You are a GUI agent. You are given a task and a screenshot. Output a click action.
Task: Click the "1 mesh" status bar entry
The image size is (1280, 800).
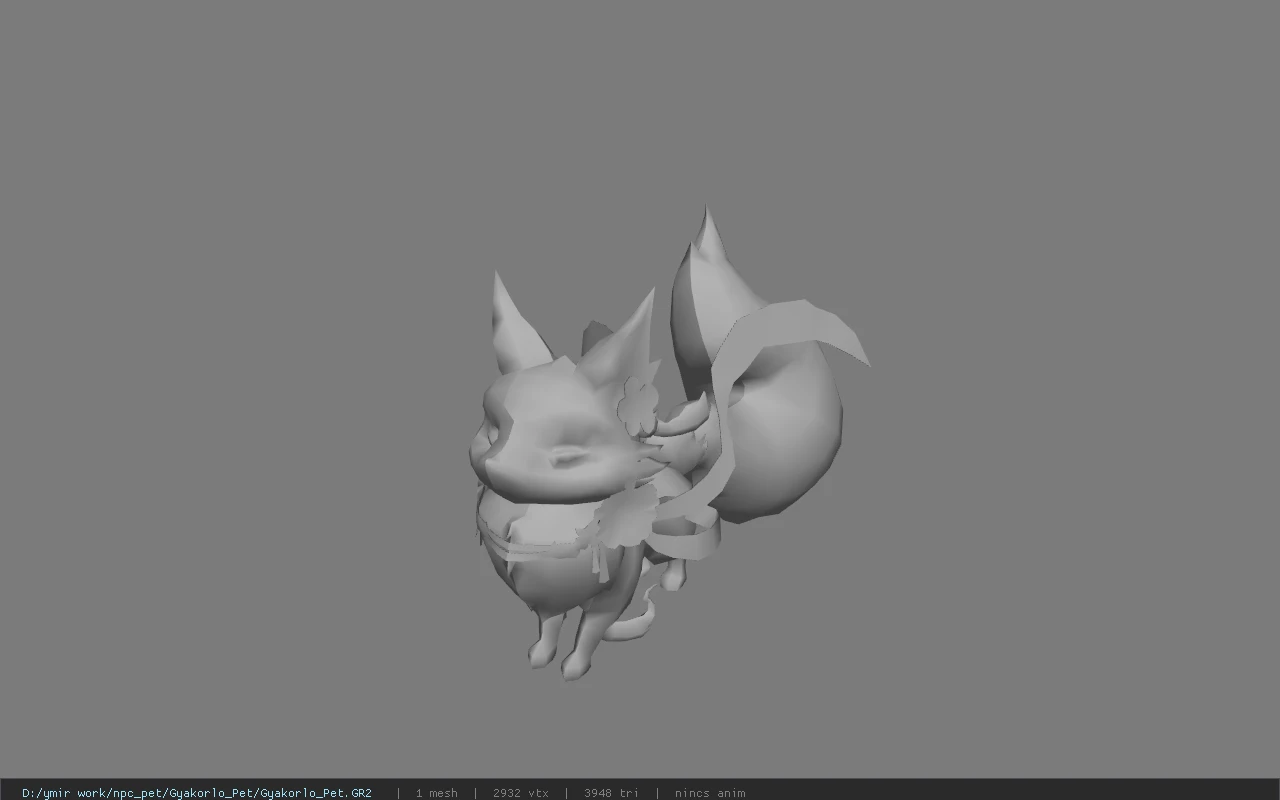(x=437, y=793)
